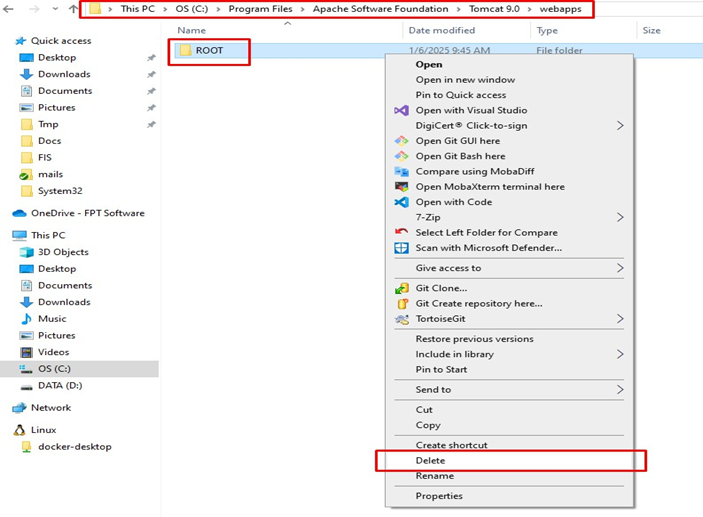Click This PC breadcrumb in address bar
Screen dimensions: 703x517
point(138,9)
